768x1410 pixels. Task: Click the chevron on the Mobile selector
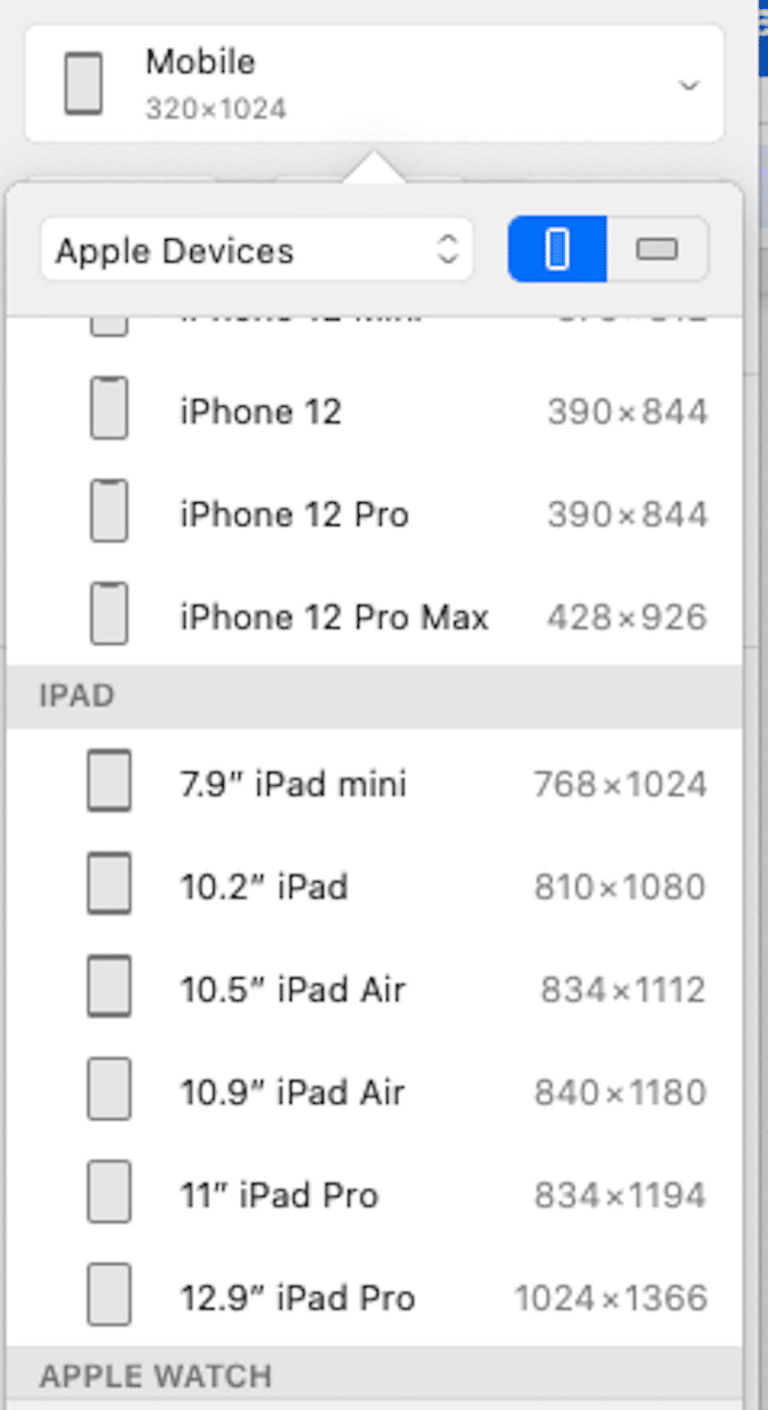click(688, 85)
